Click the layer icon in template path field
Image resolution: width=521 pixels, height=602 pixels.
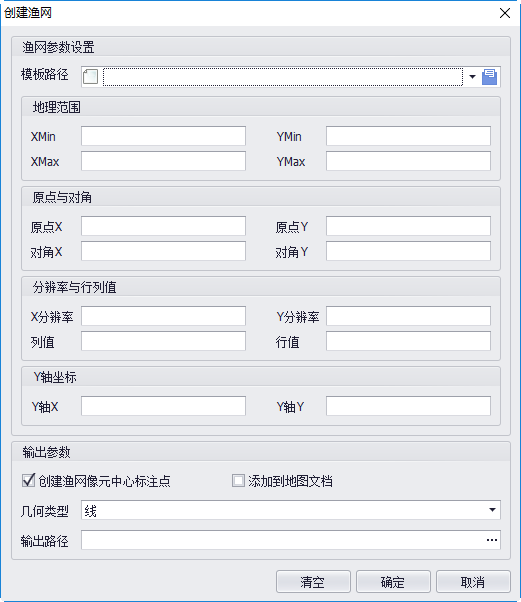coord(91,76)
